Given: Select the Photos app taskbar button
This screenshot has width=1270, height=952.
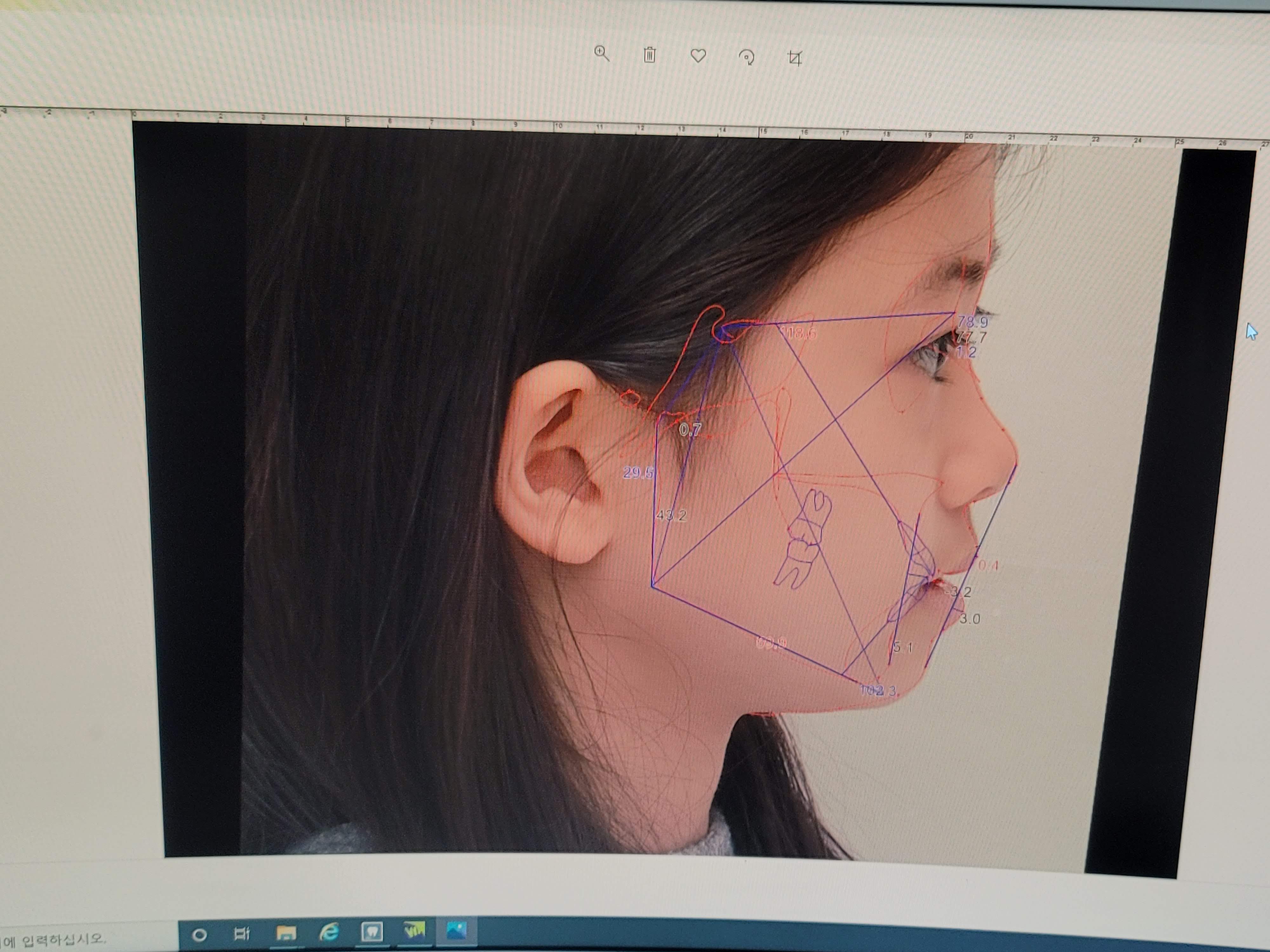Looking at the screenshot, I should pyautogui.click(x=456, y=930).
